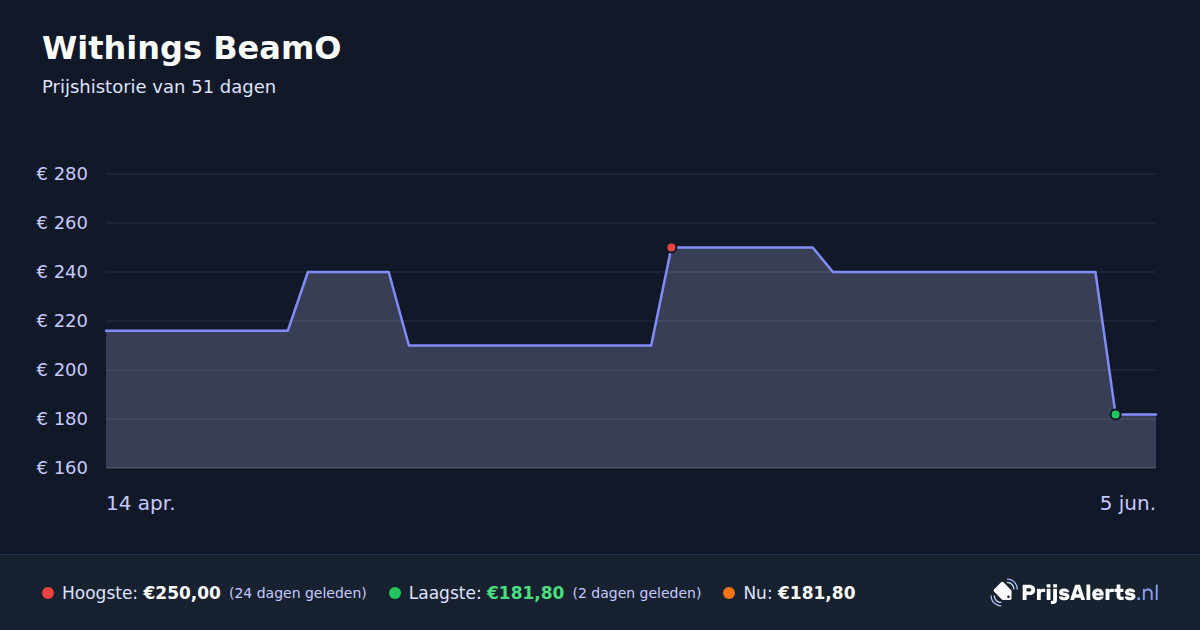Click the highest price value €250,00

click(182, 593)
